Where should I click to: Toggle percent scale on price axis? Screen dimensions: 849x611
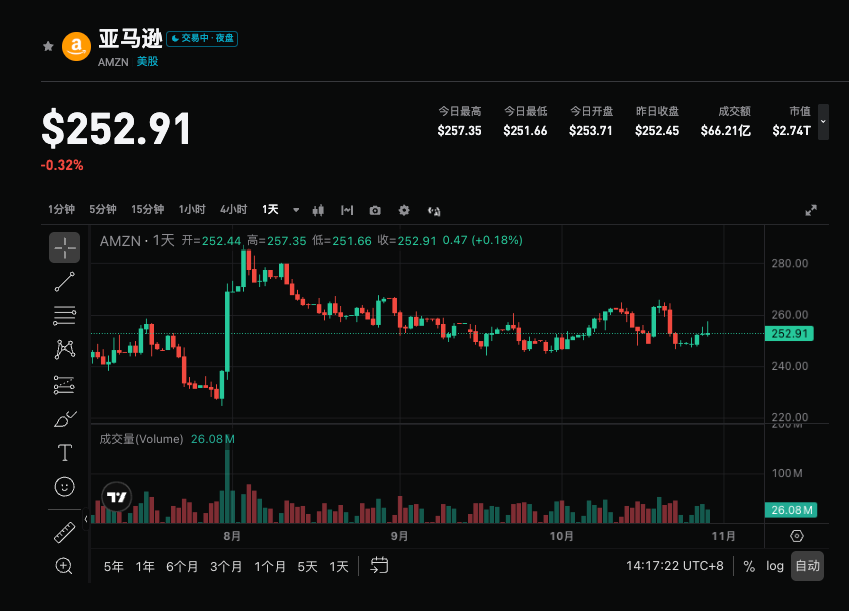[749, 566]
